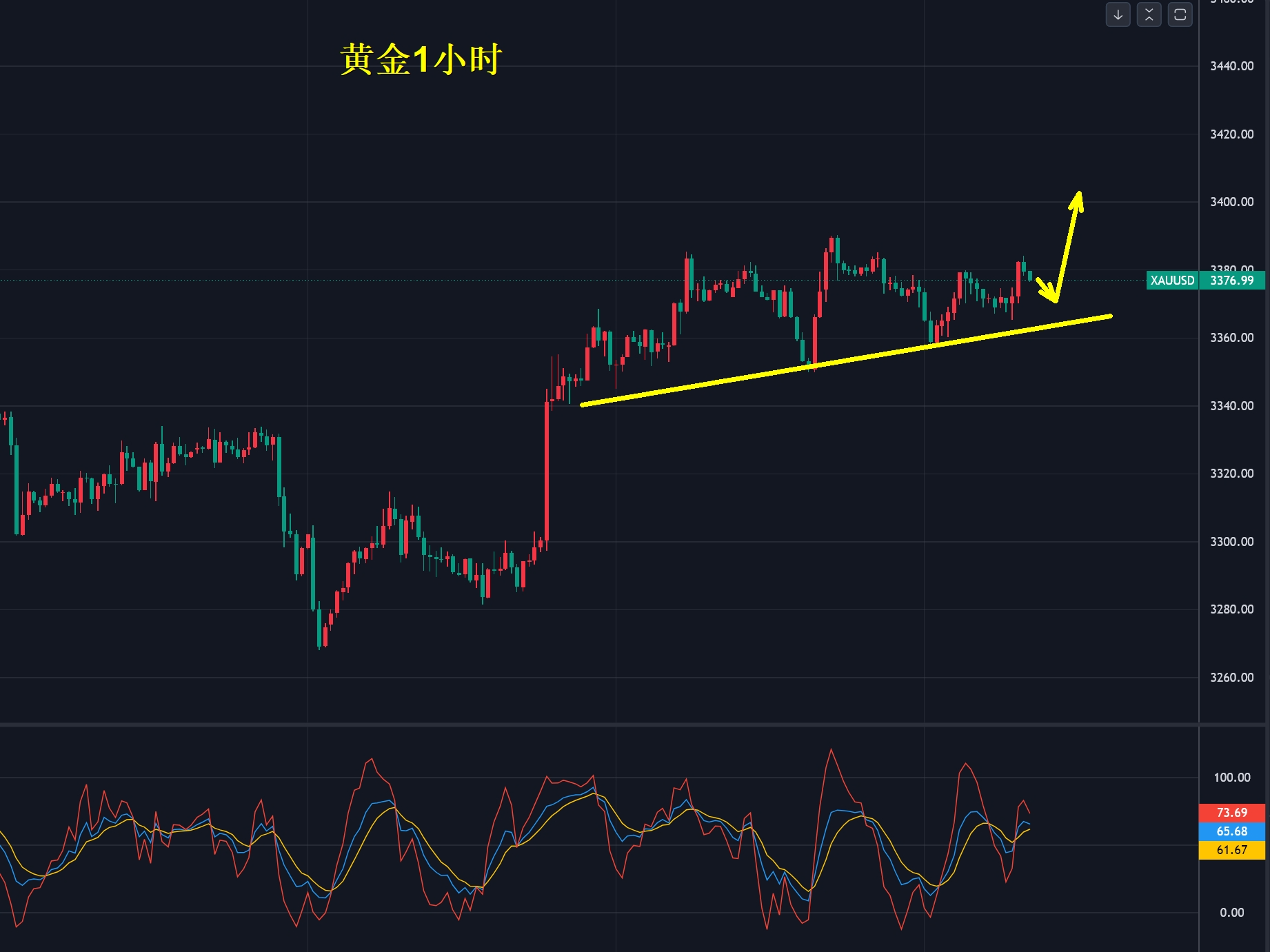Click the 3320.00 price axis label
This screenshot has height=952, width=1270.
[x=1232, y=474]
